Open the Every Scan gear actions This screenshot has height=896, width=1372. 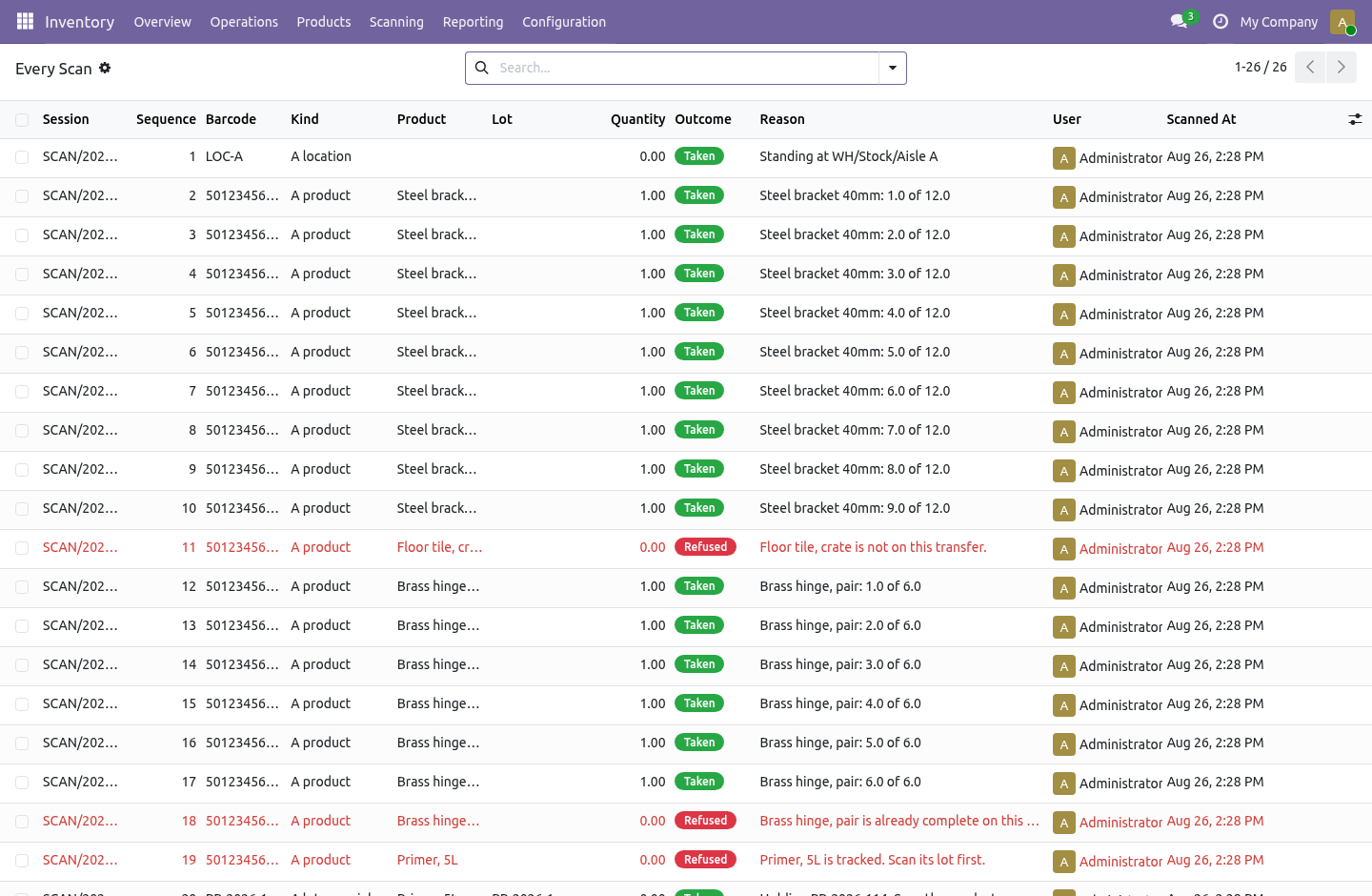105,68
